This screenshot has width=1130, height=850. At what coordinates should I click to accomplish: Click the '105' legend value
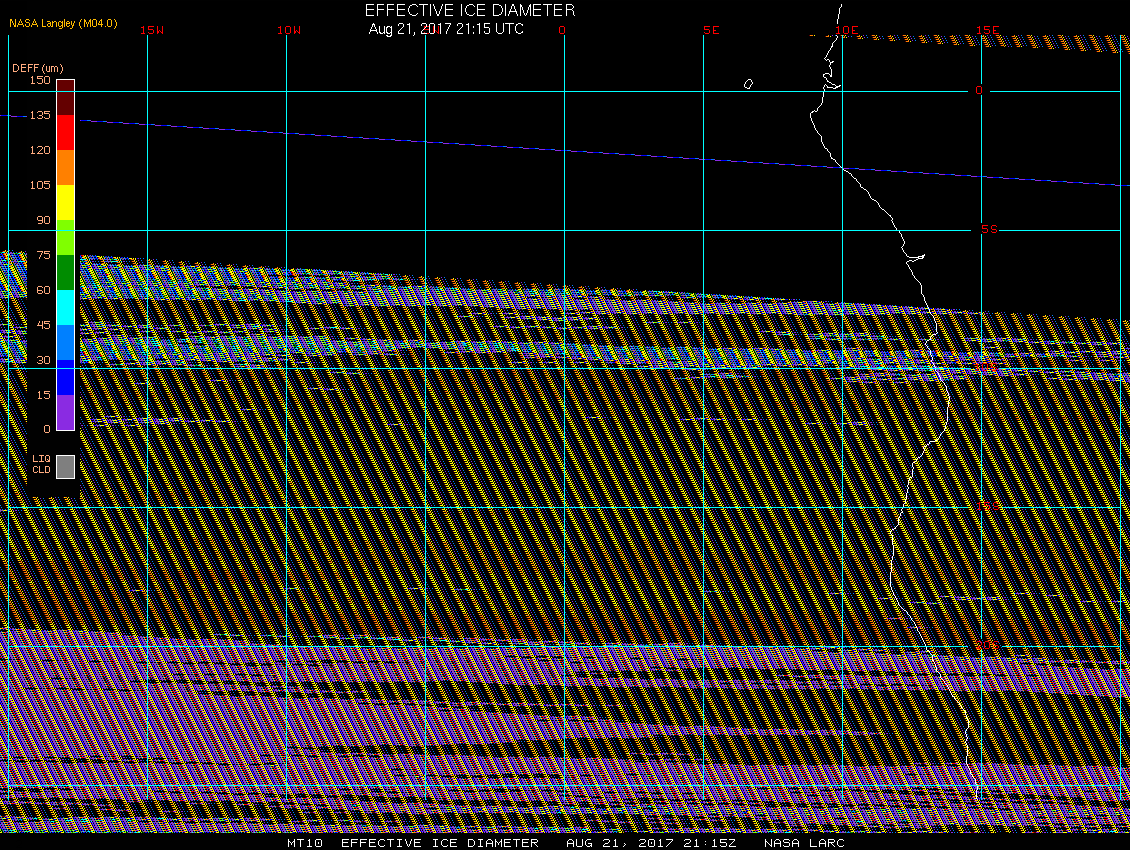pos(40,185)
